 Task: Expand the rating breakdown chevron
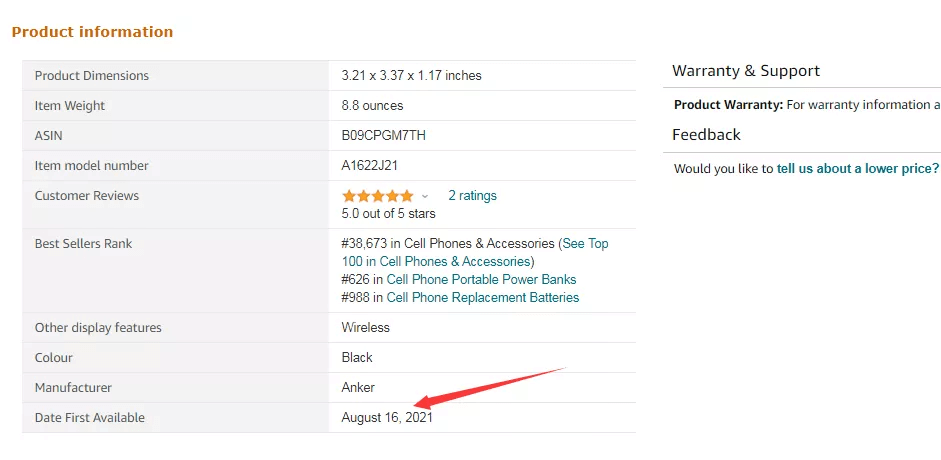coord(425,196)
